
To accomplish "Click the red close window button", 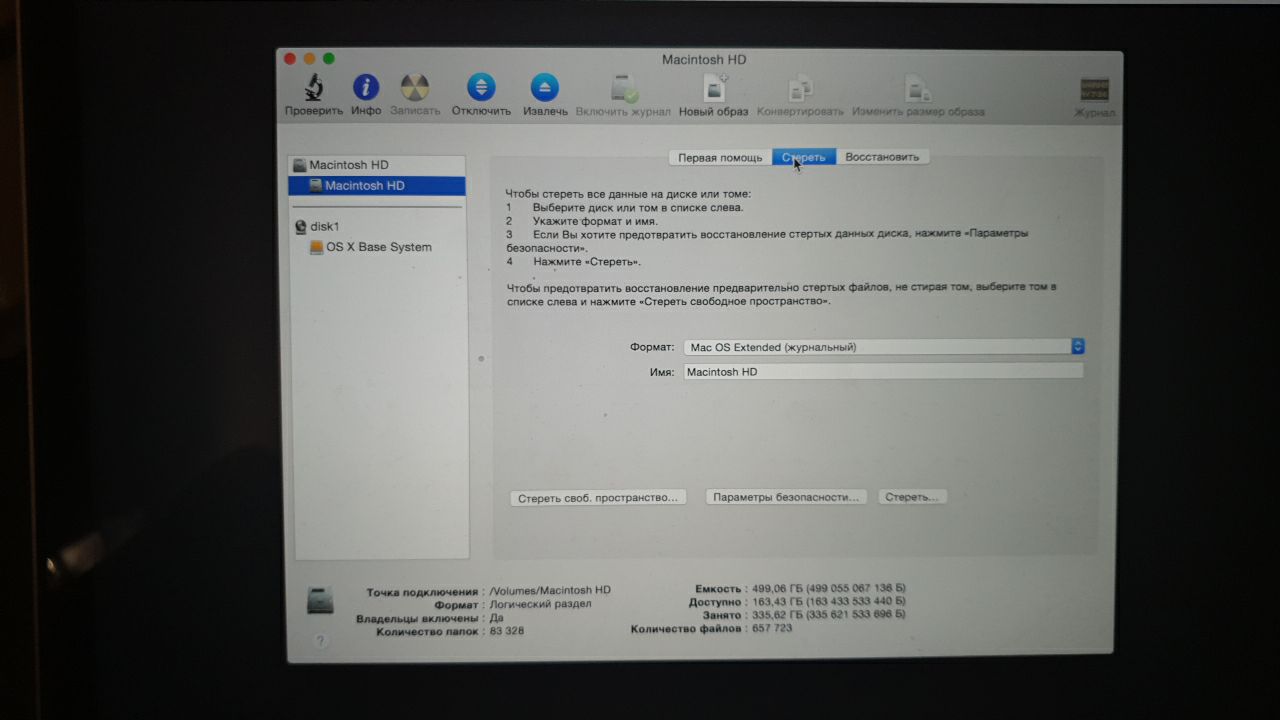I will (x=291, y=59).
